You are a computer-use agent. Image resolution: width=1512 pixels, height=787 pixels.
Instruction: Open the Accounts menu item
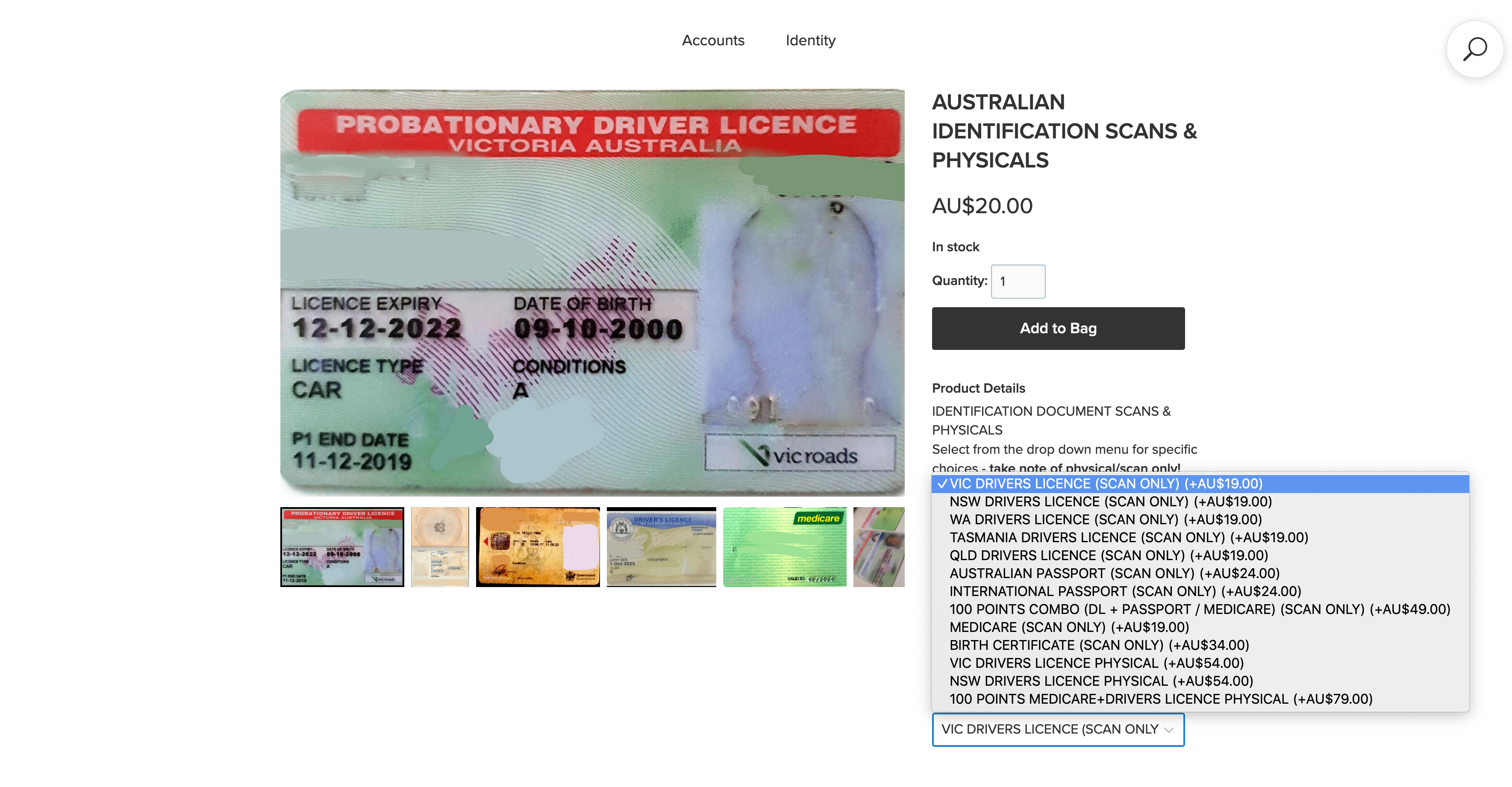click(x=712, y=41)
